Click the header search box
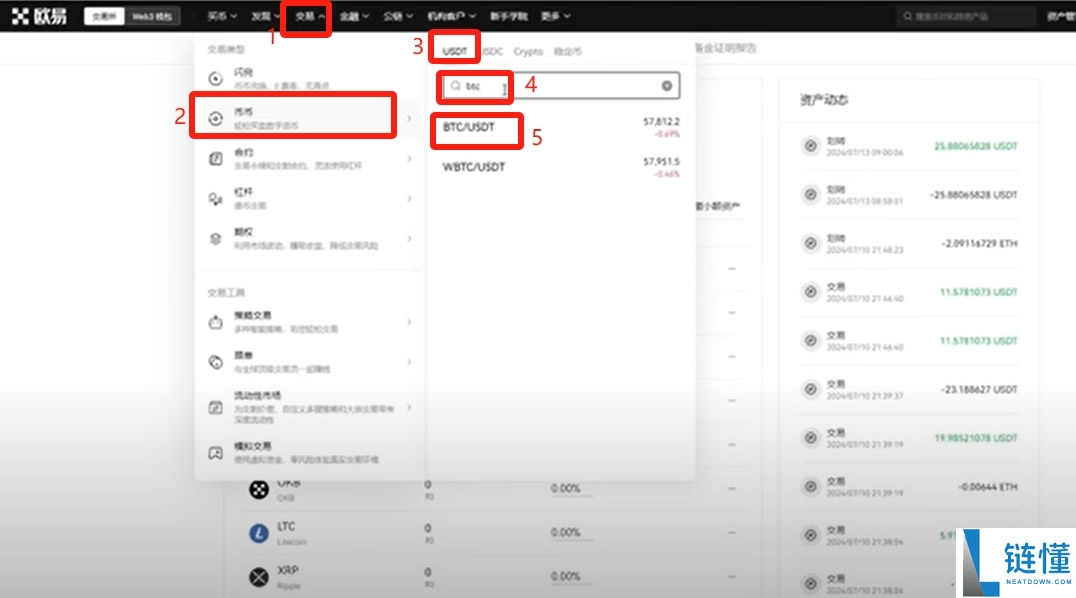1076x598 pixels. pyautogui.click(x=966, y=16)
